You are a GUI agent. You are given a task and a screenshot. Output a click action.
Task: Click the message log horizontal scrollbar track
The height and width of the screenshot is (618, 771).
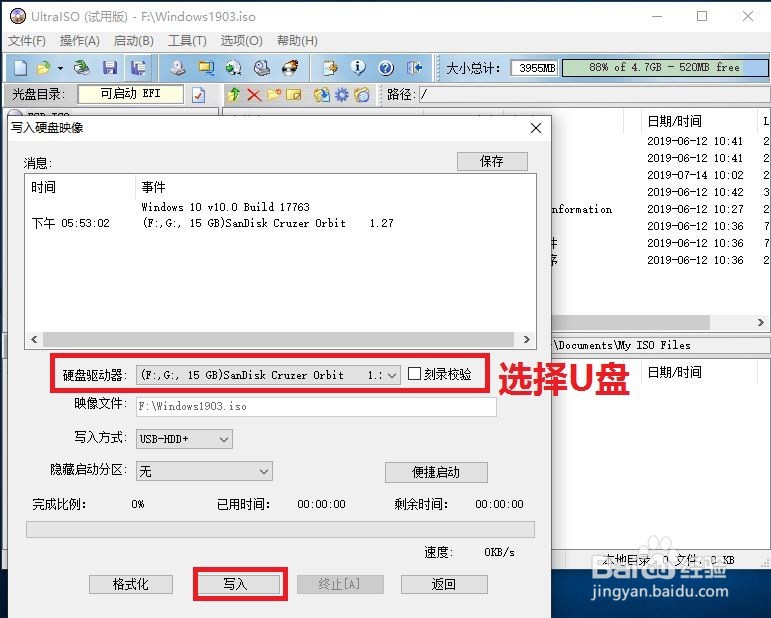tap(278, 339)
